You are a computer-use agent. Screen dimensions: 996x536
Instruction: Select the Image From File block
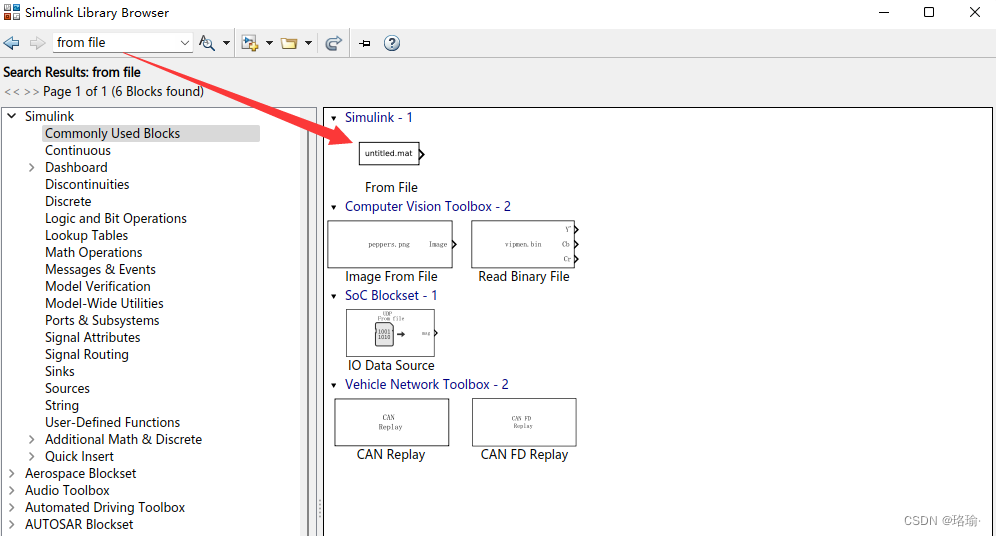(x=392, y=245)
